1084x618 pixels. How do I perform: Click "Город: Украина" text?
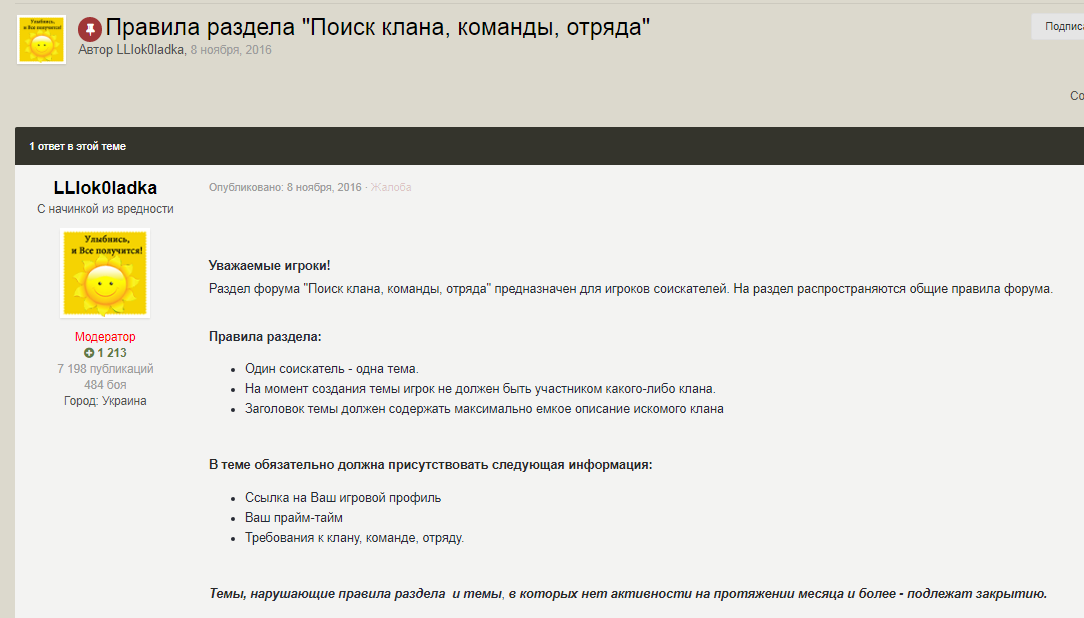(x=105, y=400)
